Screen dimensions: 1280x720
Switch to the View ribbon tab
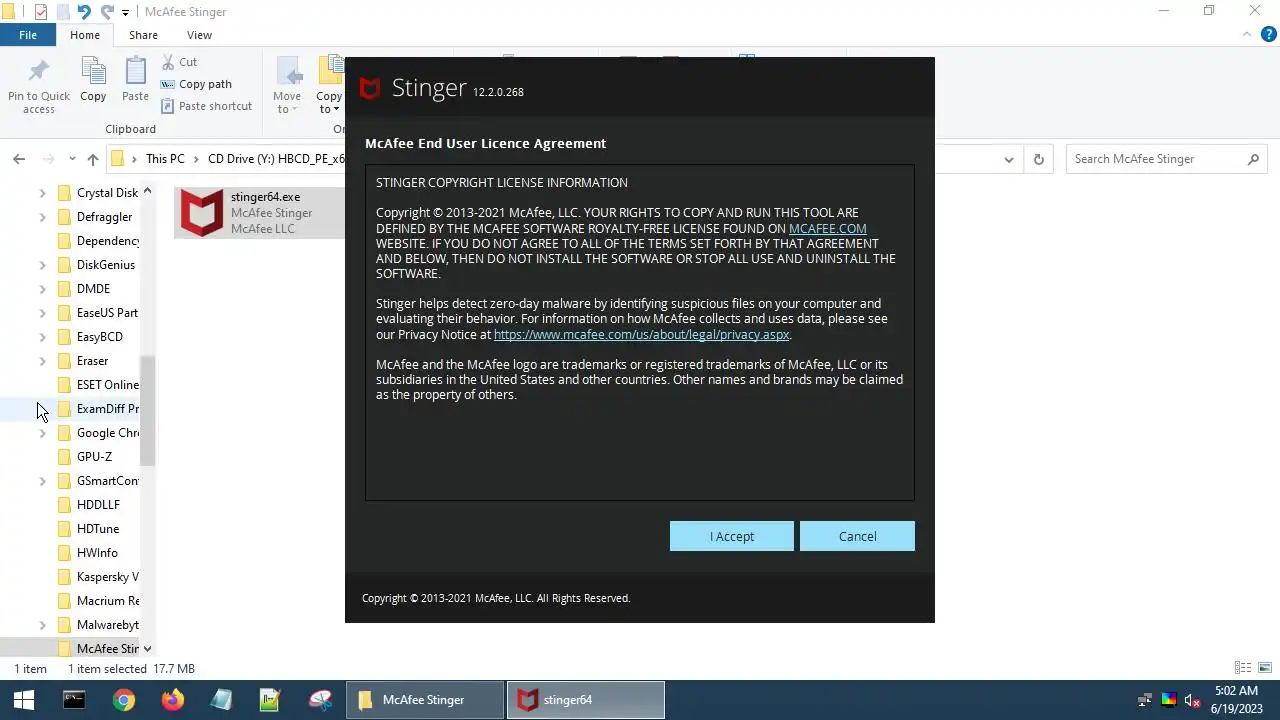199,35
